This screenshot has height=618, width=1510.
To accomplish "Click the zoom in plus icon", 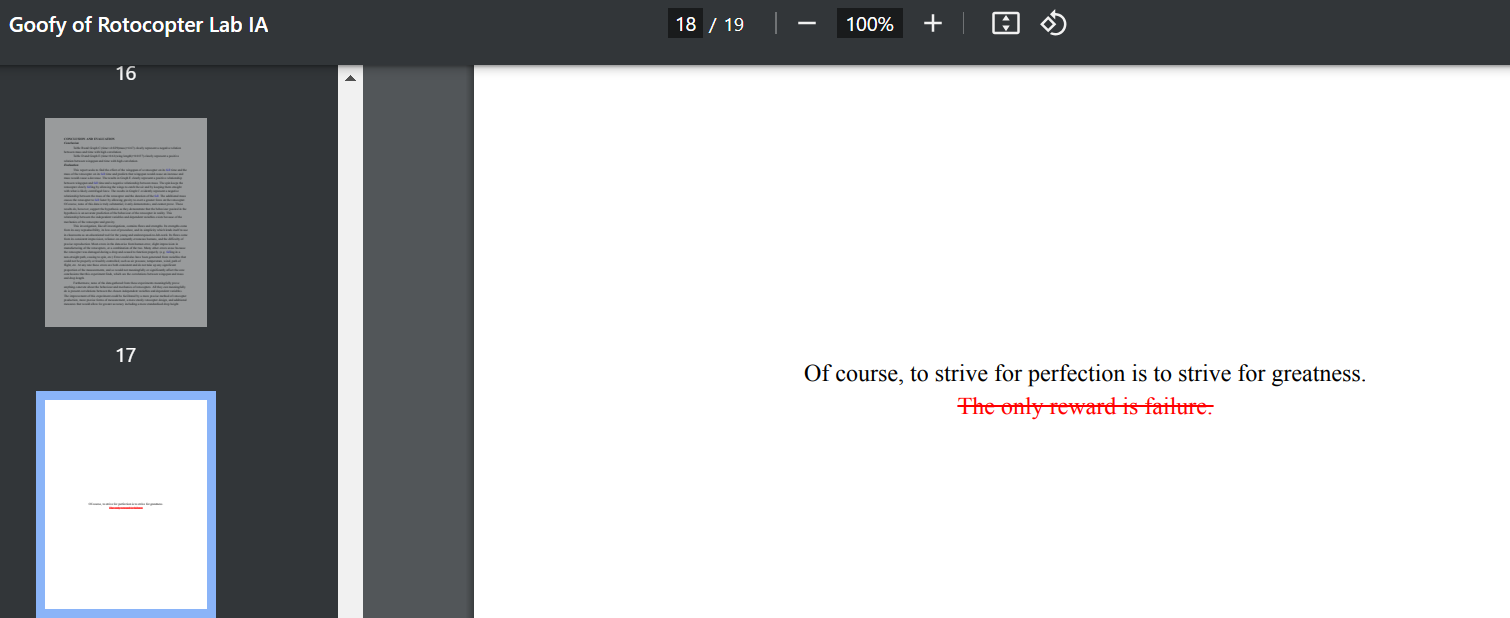I will click(x=932, y=24).
